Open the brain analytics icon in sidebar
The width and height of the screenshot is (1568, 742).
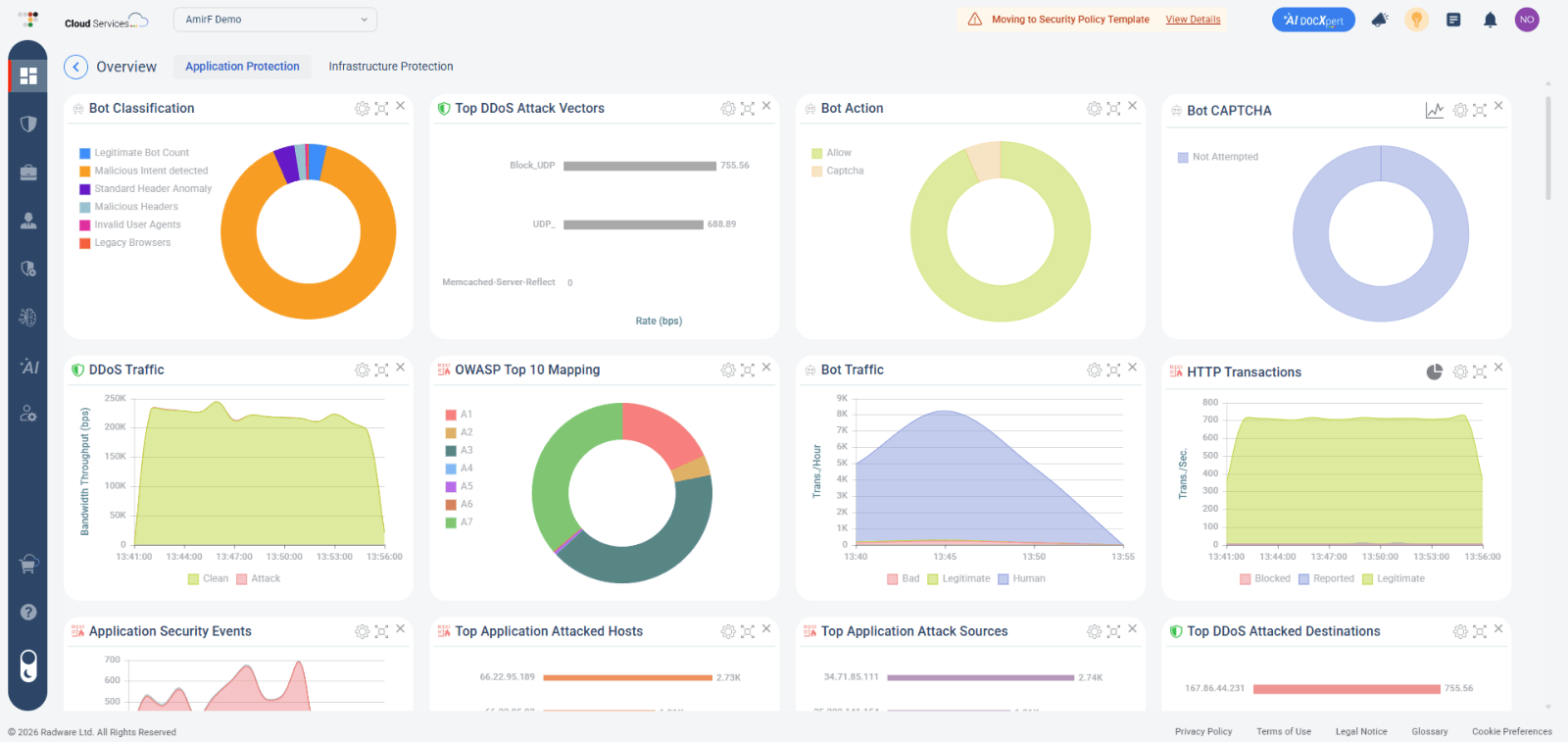(28, 318)
